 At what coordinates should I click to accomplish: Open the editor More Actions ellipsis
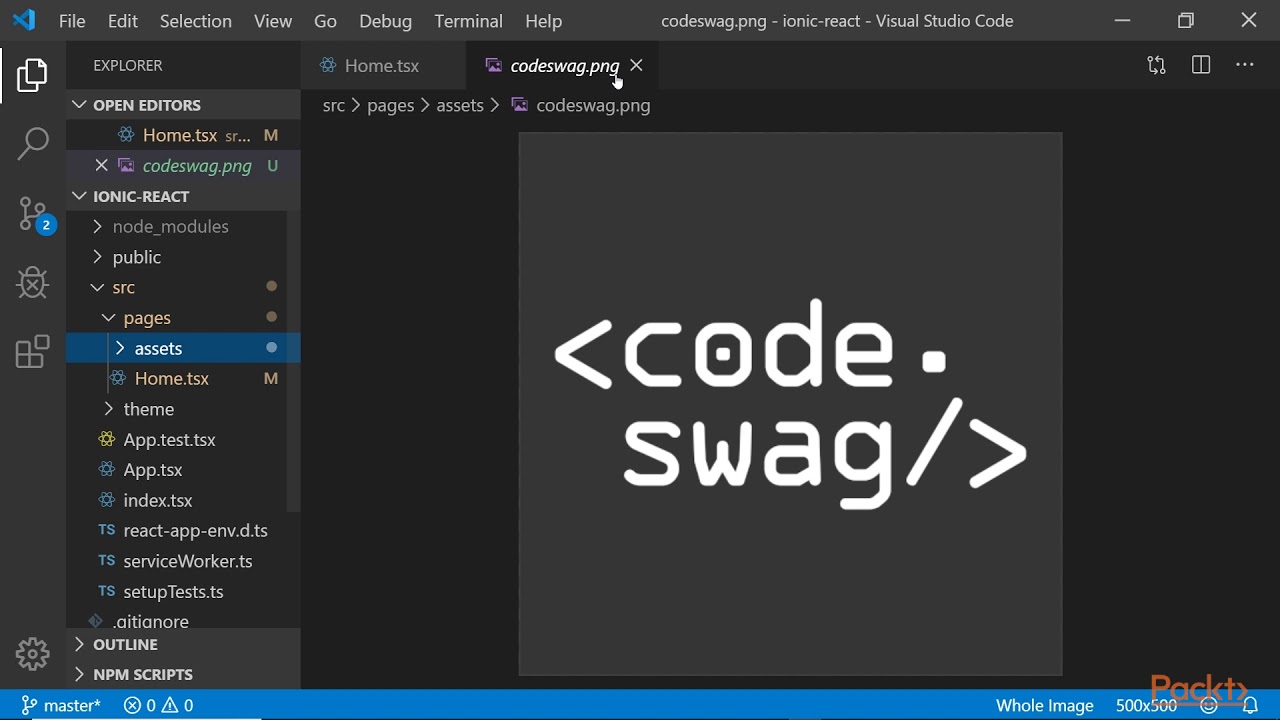click(1245, 66)
